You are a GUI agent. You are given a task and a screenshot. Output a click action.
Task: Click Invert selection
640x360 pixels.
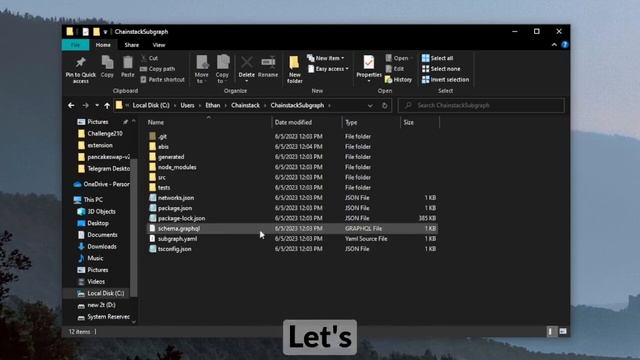[445, 80]
